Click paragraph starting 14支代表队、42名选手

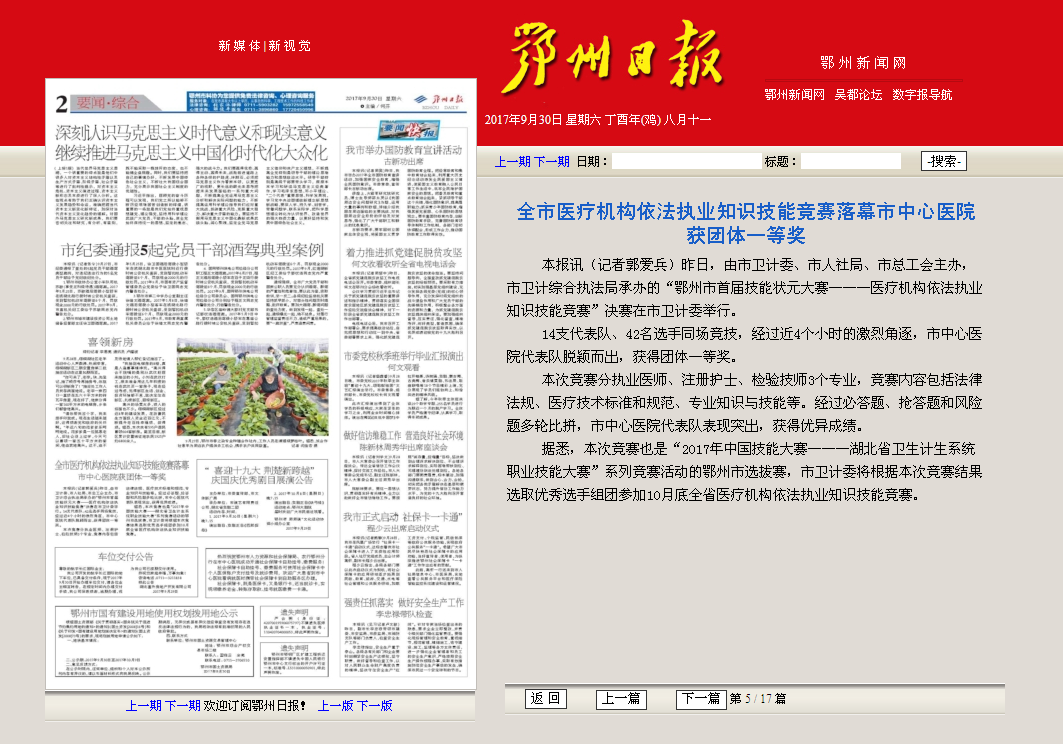[x=744, y=345]
